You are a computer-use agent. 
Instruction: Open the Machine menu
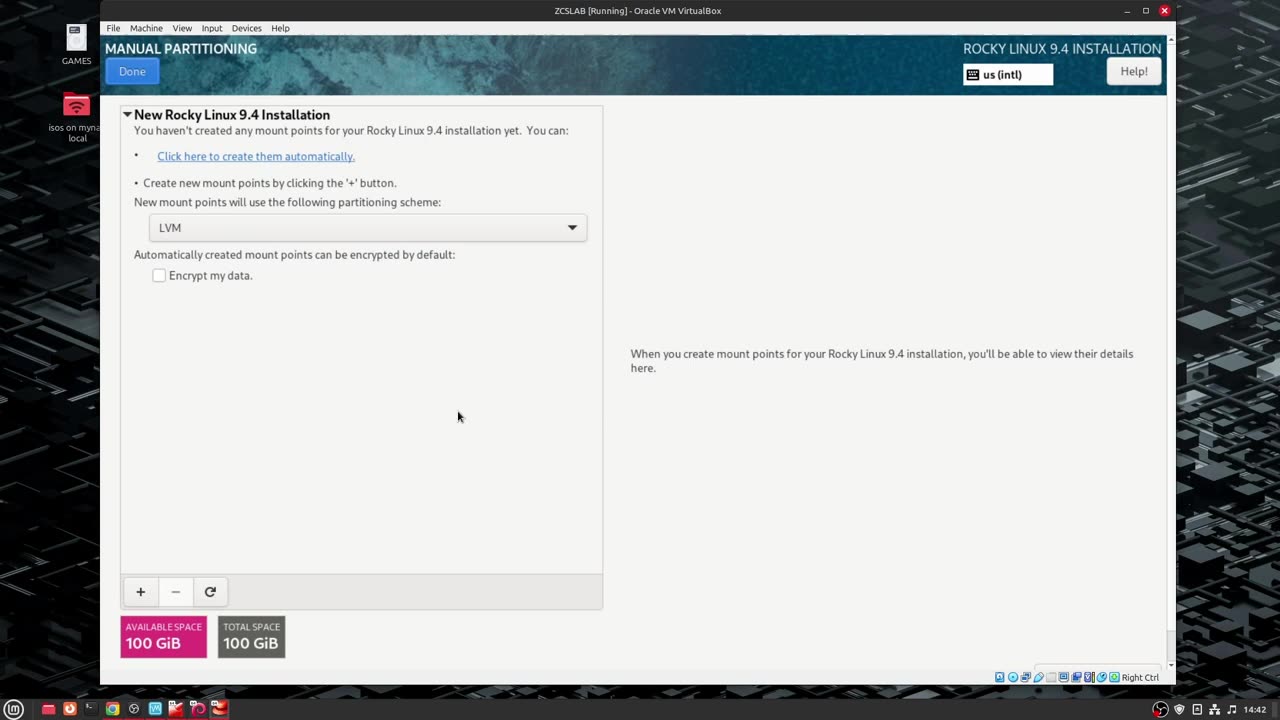(x=146, y=28)
